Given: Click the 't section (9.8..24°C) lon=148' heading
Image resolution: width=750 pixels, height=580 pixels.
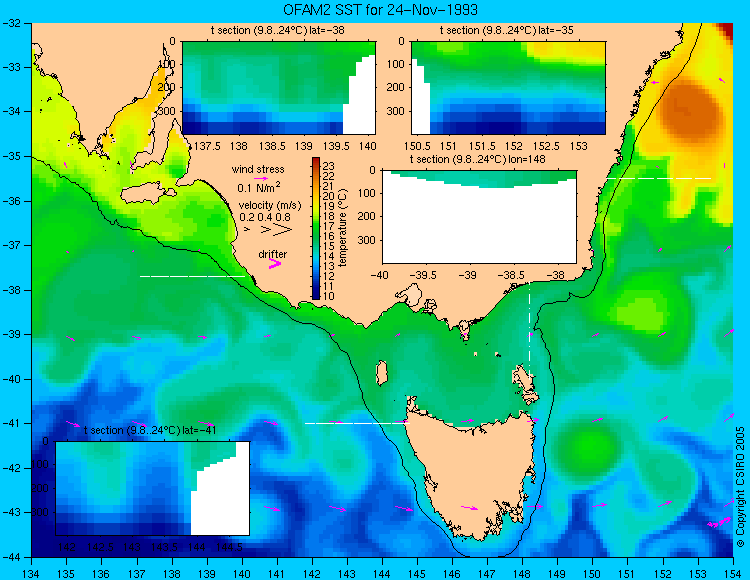Looking at the screenshot, I should (x=477, y=159).
